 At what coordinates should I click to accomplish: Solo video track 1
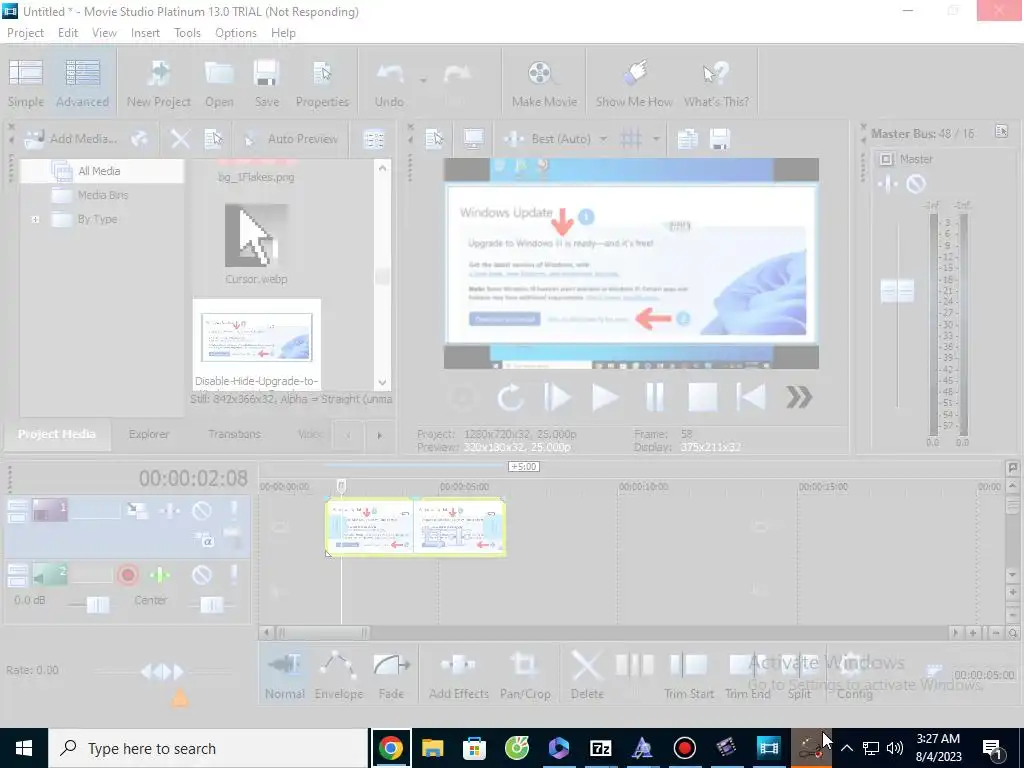click(234, 510)
